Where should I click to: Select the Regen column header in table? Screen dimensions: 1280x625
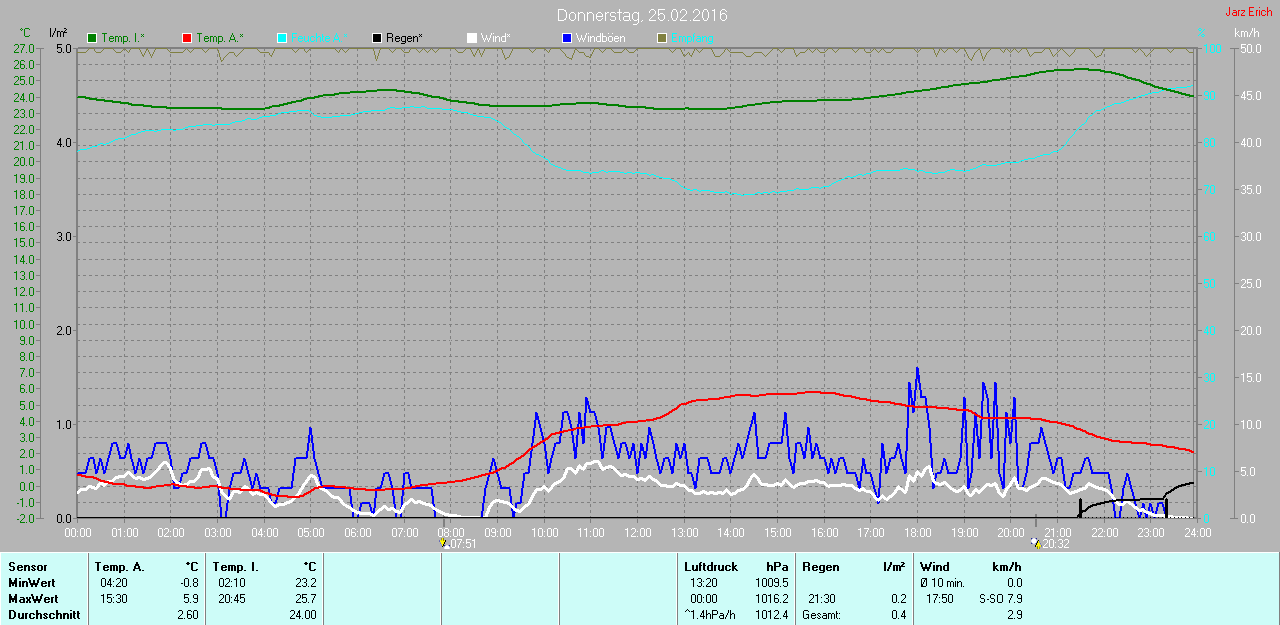point(821,567)
